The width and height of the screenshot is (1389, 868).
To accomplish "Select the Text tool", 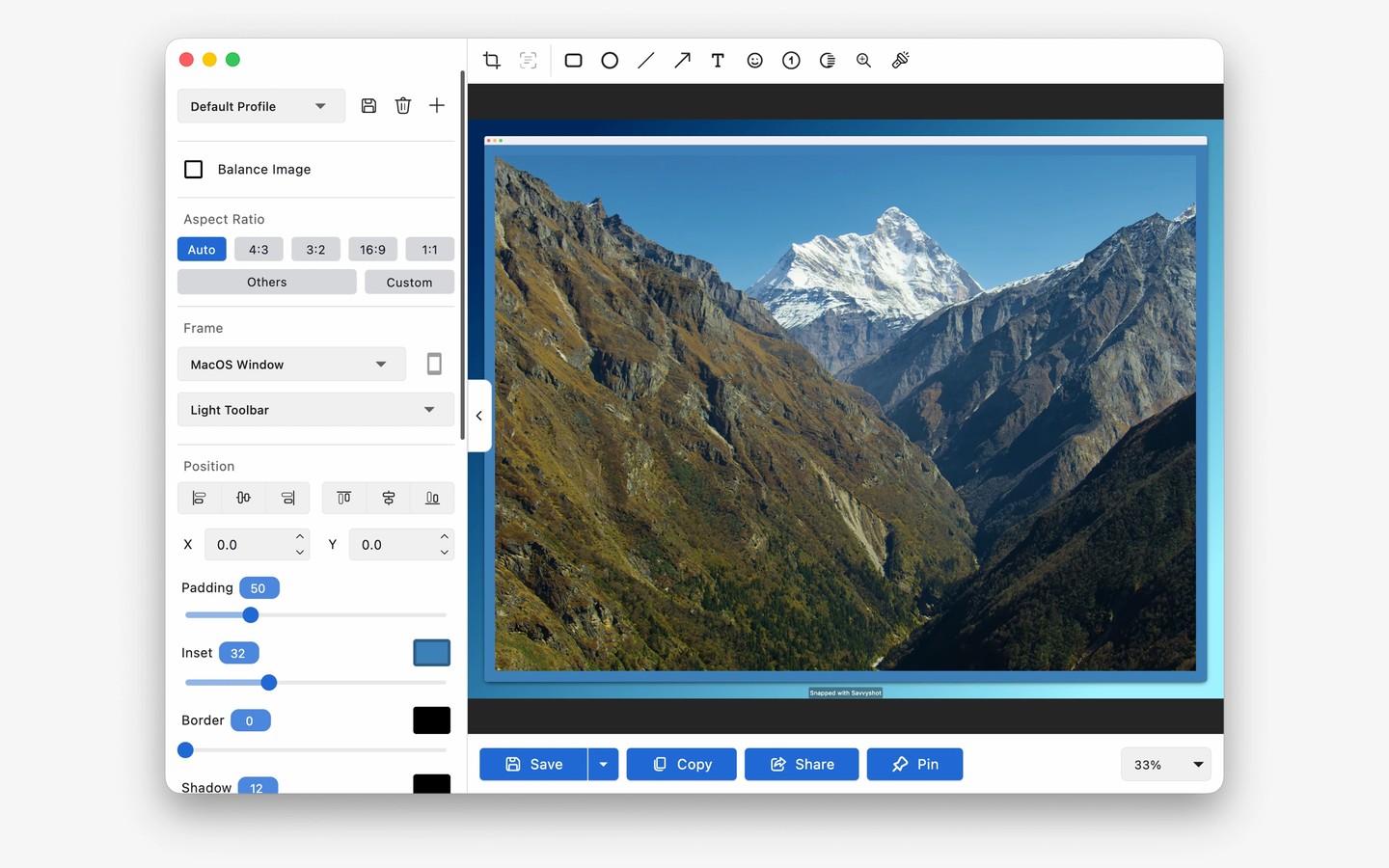I will [x=718, y=60].
